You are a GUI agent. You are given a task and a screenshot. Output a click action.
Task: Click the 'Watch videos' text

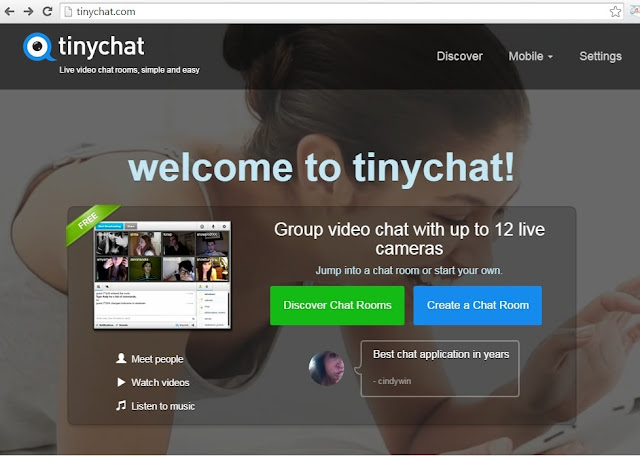click(x=160, y=383)
